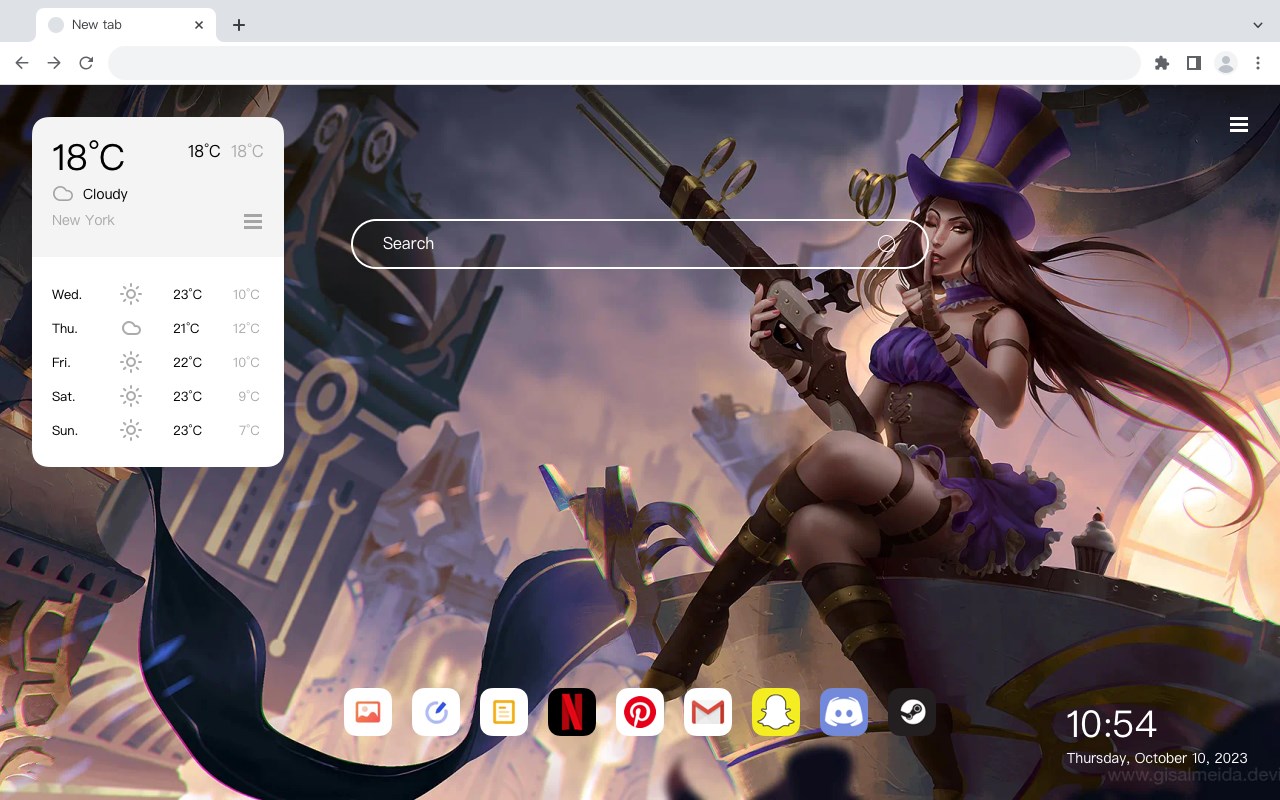
Task: Click the Chrome address bar
Action: [624, 63]
